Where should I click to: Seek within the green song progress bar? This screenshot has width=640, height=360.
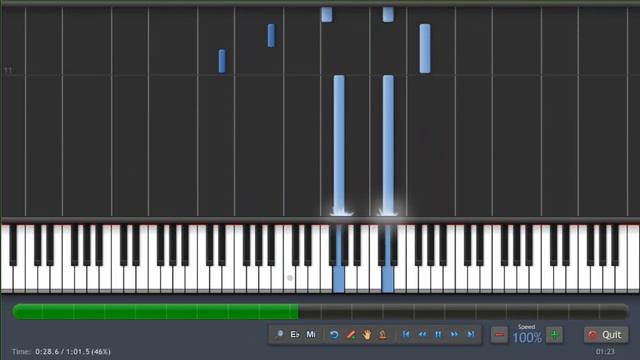(x=320, y=312)
